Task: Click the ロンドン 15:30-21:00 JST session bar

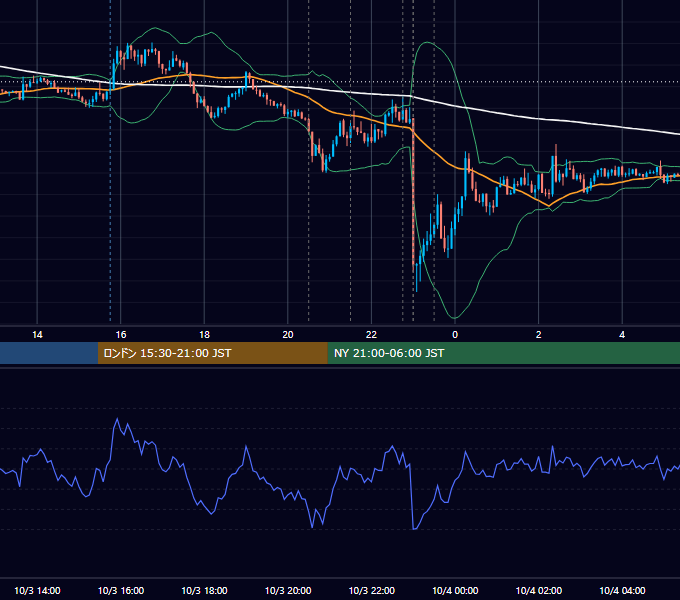Action: pos(212,353)
